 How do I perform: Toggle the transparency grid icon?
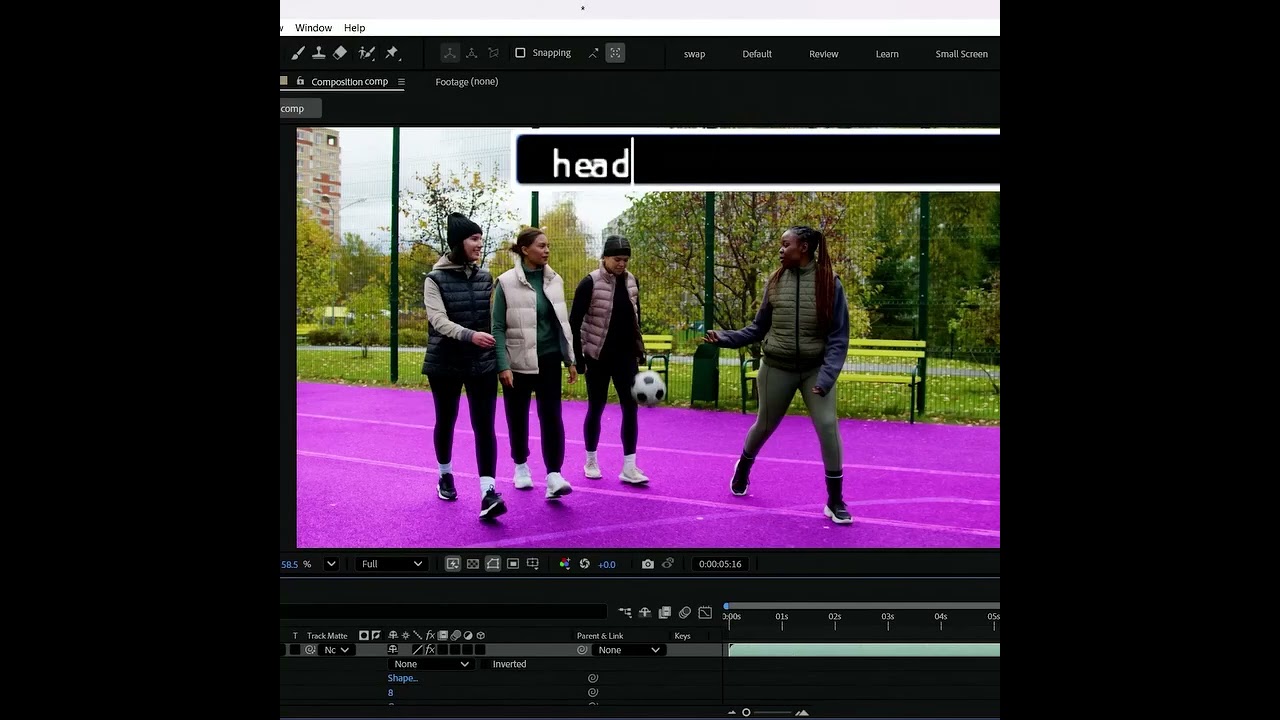click(473, 564)
